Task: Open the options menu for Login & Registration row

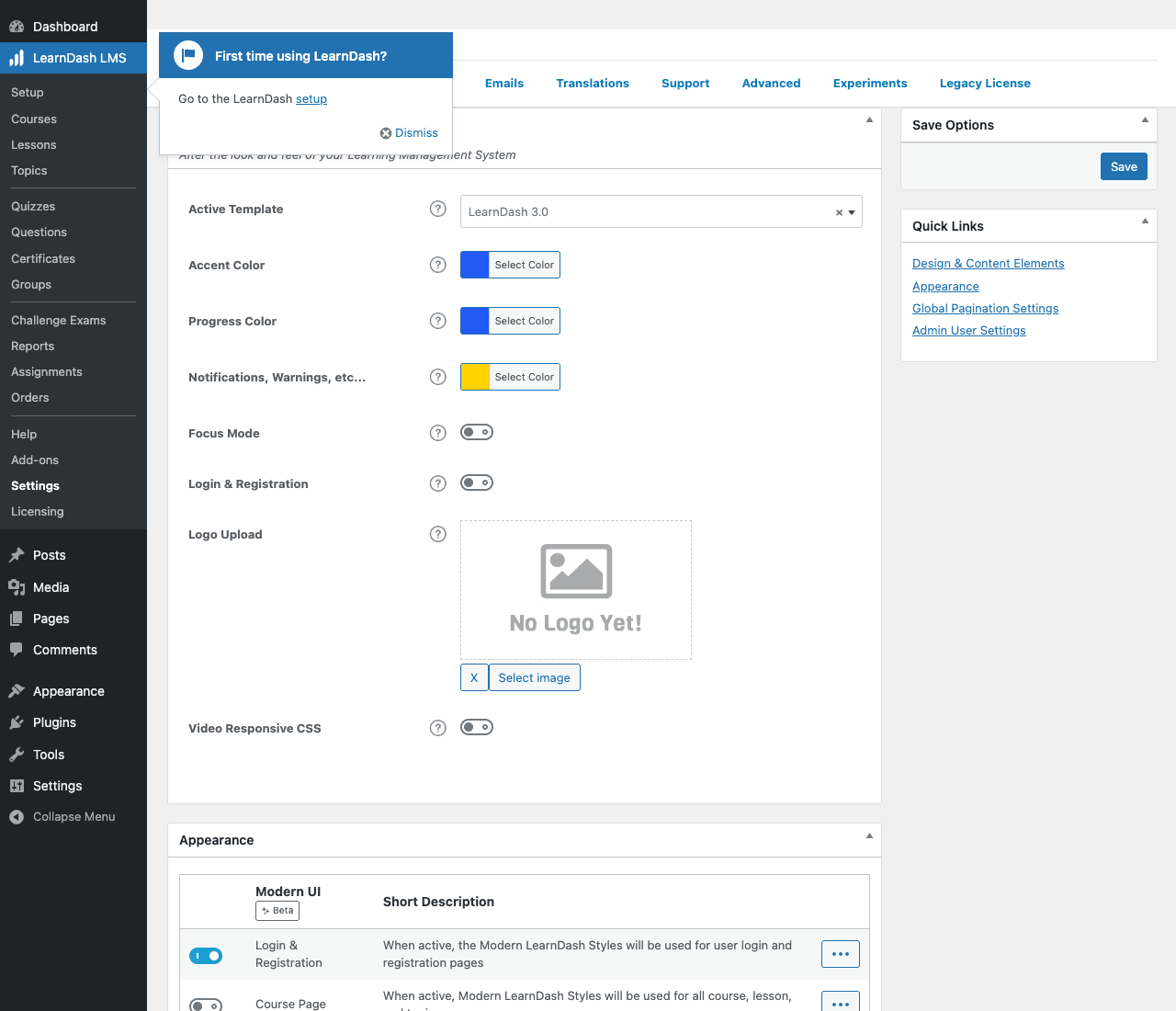Action: pos(841,954)
